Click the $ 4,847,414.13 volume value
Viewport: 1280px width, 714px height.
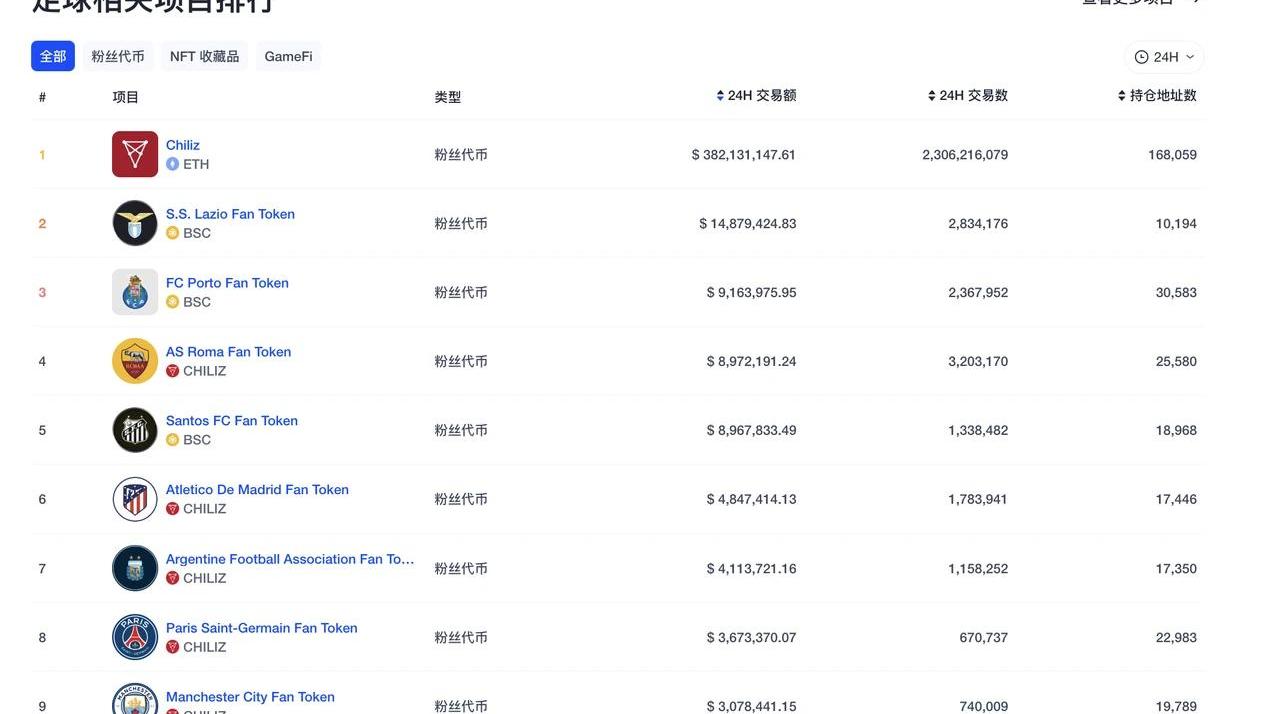(x=752, y=500)
